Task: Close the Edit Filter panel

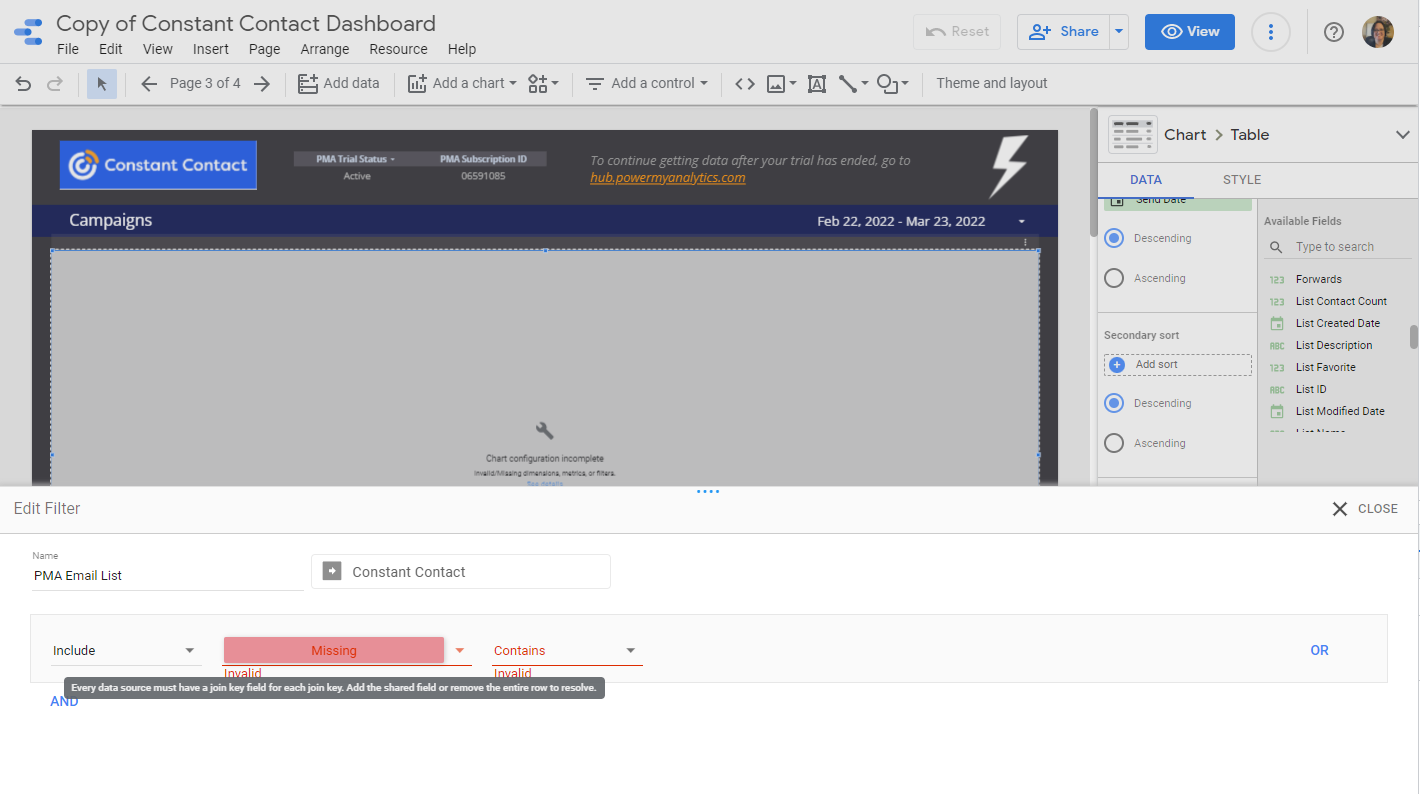Action: 1364,509
